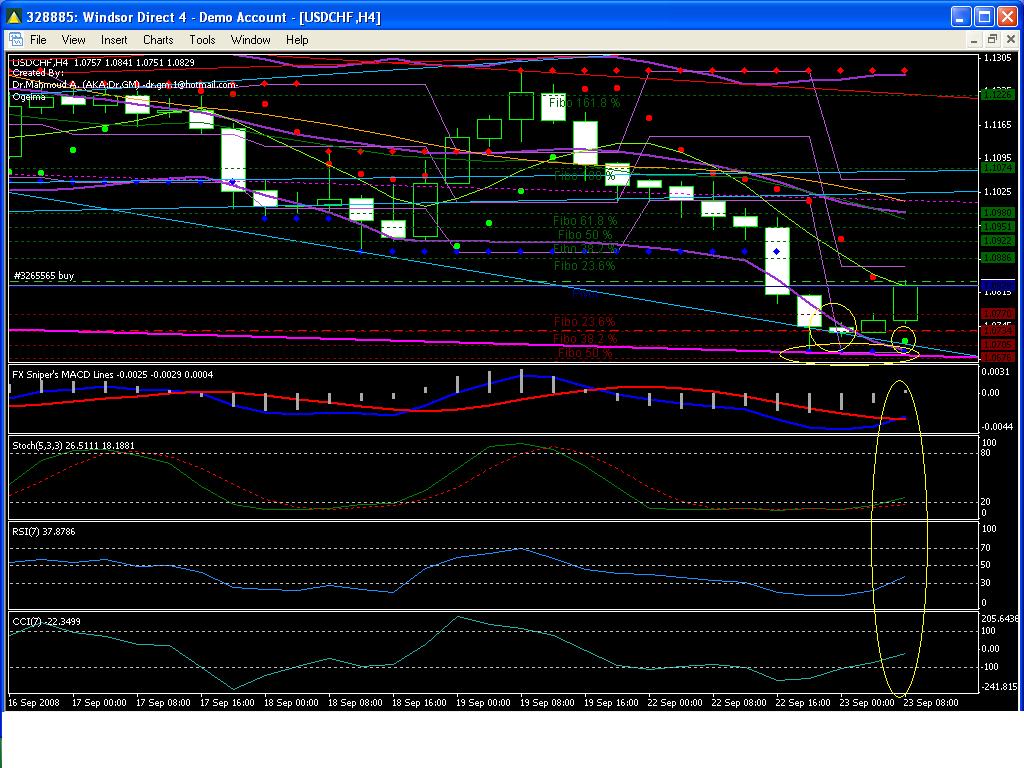Show the Window menu
Screen dimensions: 1024x768
(251, 40)
